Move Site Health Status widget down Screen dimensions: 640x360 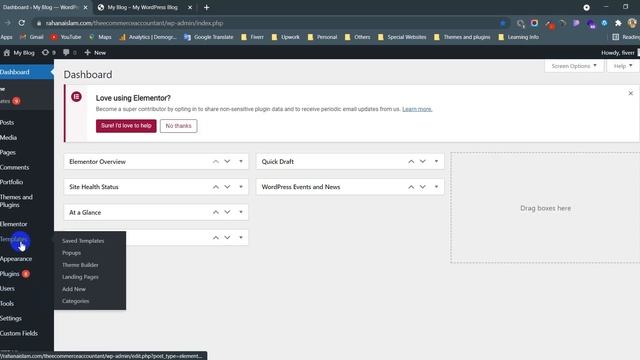(227, 187)
